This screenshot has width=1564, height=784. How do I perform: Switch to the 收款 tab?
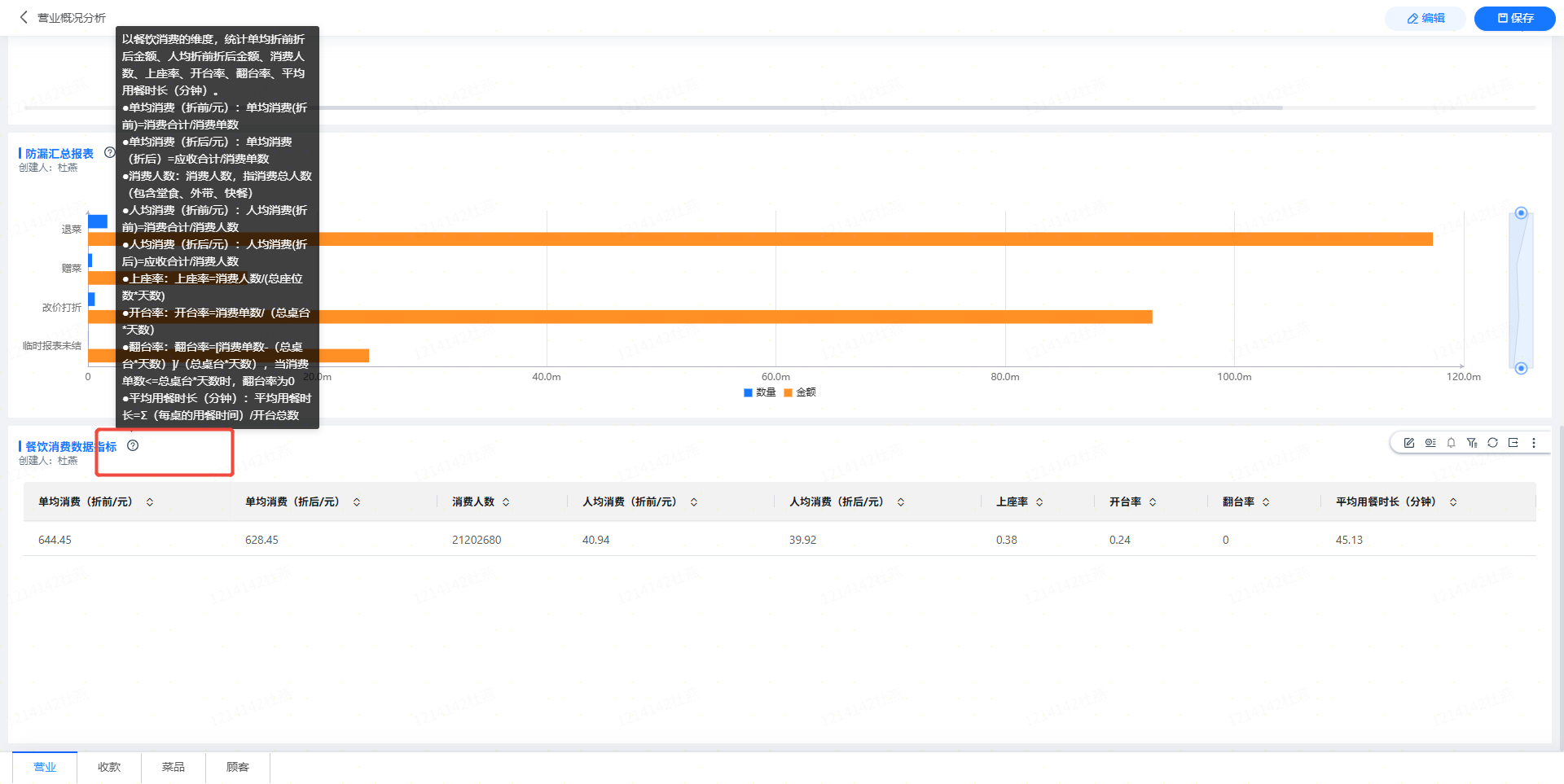[109, 767]
